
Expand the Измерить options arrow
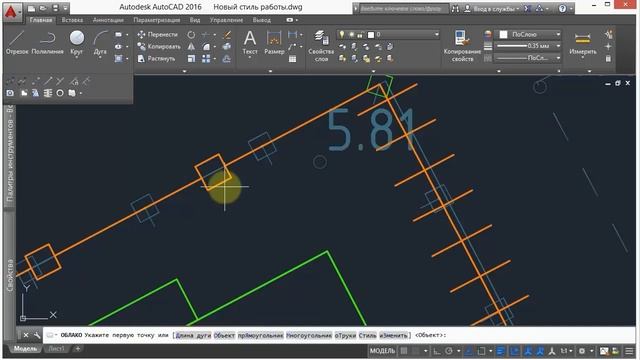click(x=582, y=58)
